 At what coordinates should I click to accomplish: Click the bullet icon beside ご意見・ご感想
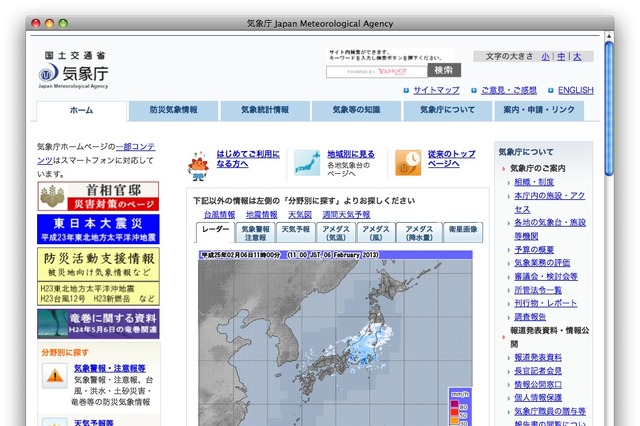(x=474, y=91)
